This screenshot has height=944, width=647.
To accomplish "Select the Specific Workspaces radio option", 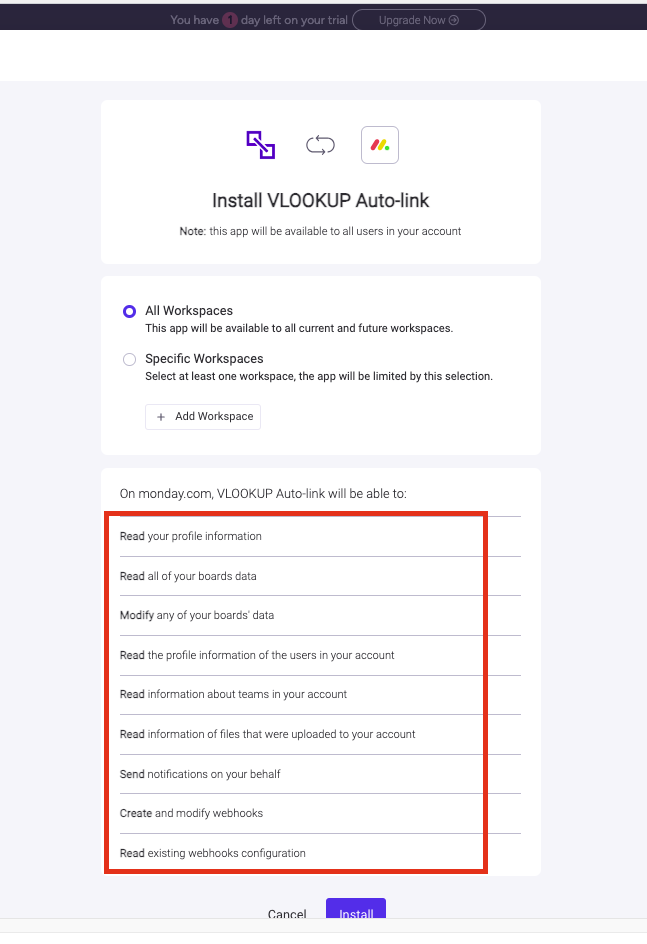I will tap(129, 359).
